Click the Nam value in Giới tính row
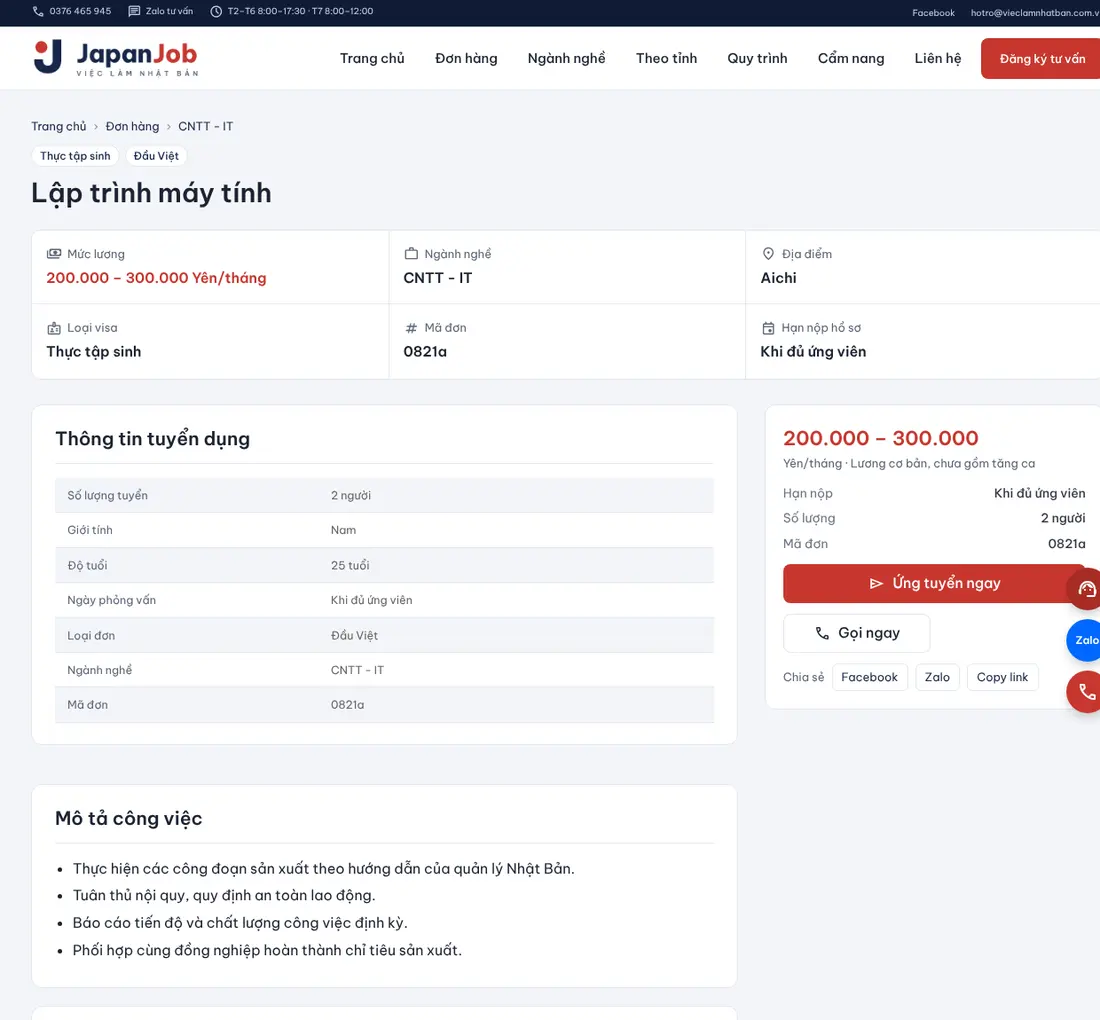1100x1020 pixels. (343, 530)
